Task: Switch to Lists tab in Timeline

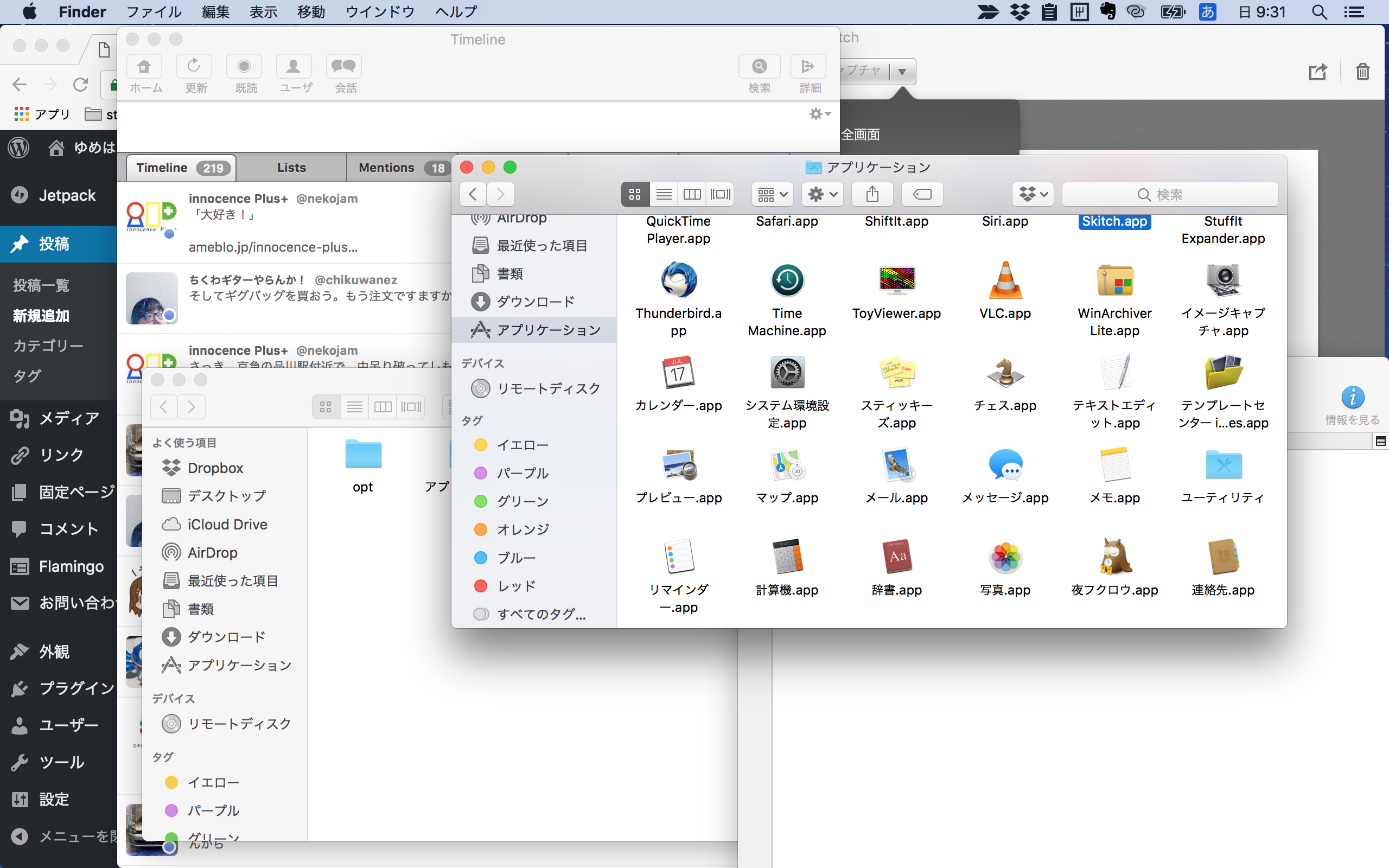Action: pos(291,168)
